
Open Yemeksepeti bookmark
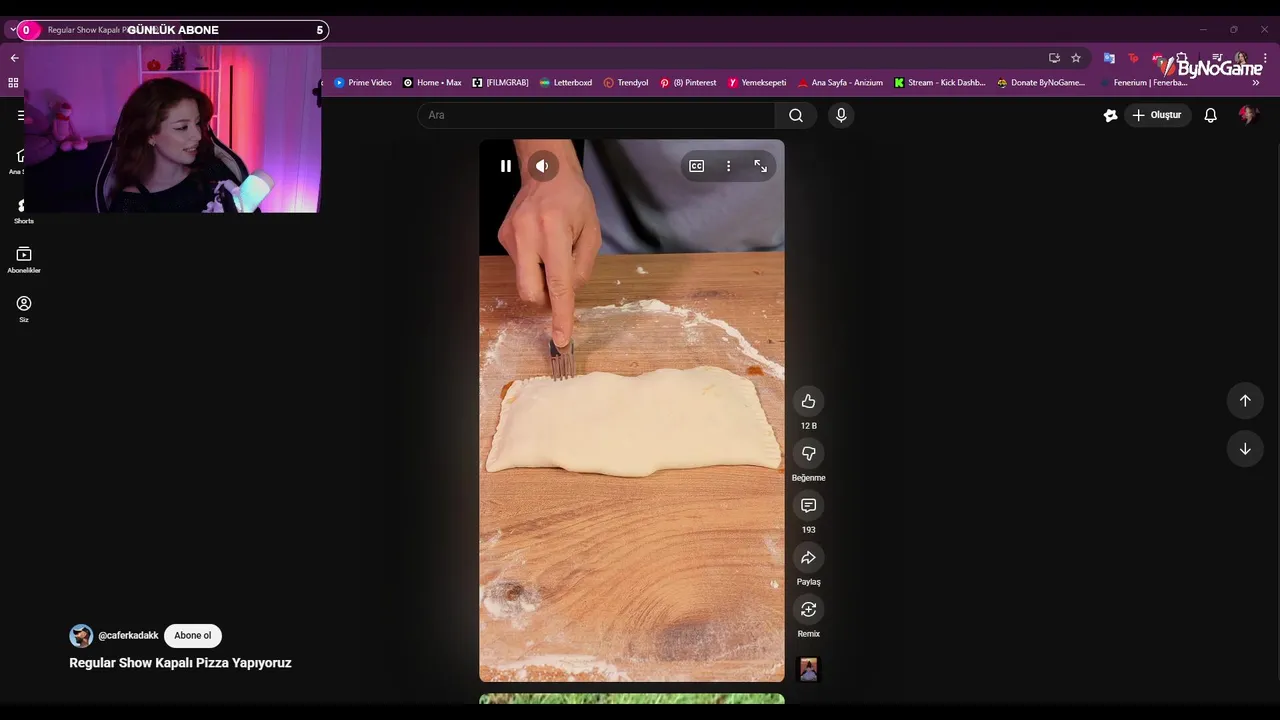pyautogui.click(x=757, y=83)
